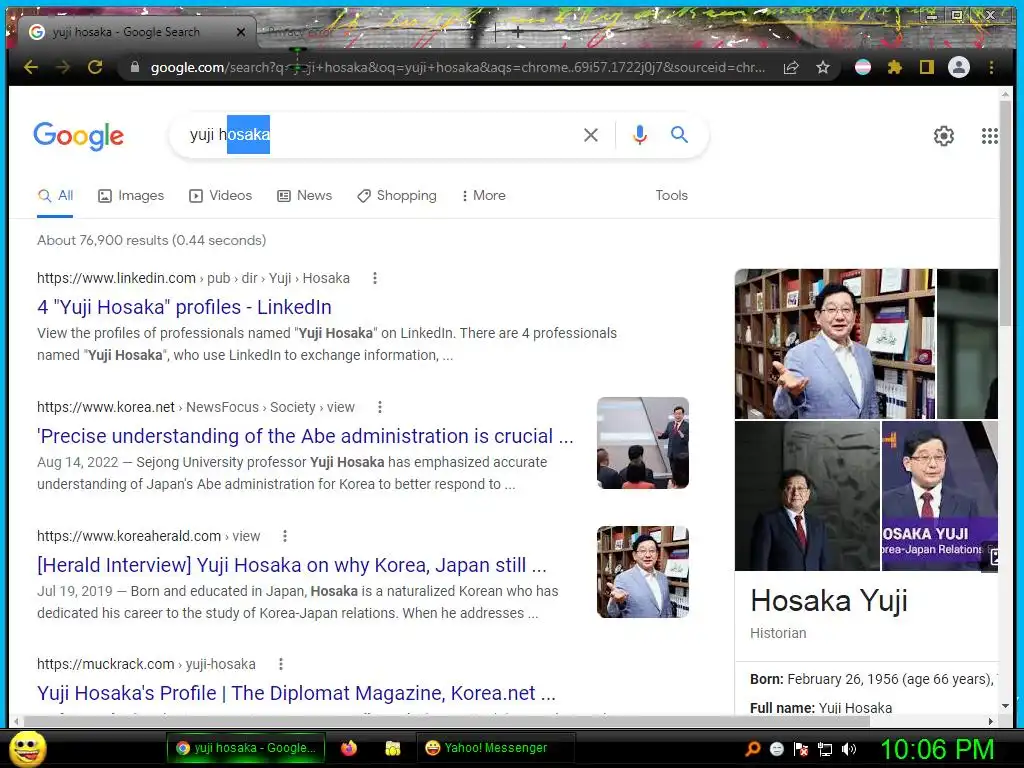Click the Chrome address bar URL
The image size is (1024, 768).
[x=457, y=67]
